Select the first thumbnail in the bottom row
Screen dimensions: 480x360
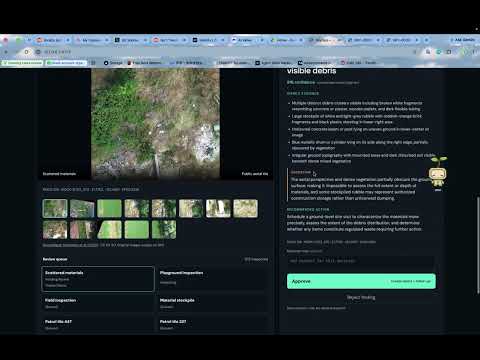click(x=55, y=230)
